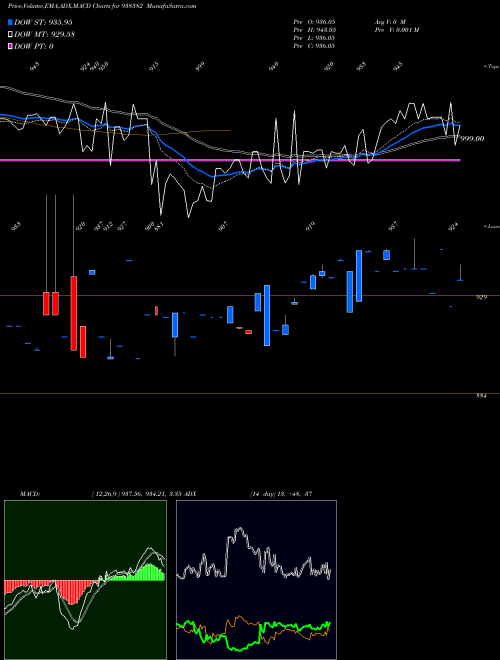Click the 999.00 price label beside EMA lines

[x=472, y=138]
